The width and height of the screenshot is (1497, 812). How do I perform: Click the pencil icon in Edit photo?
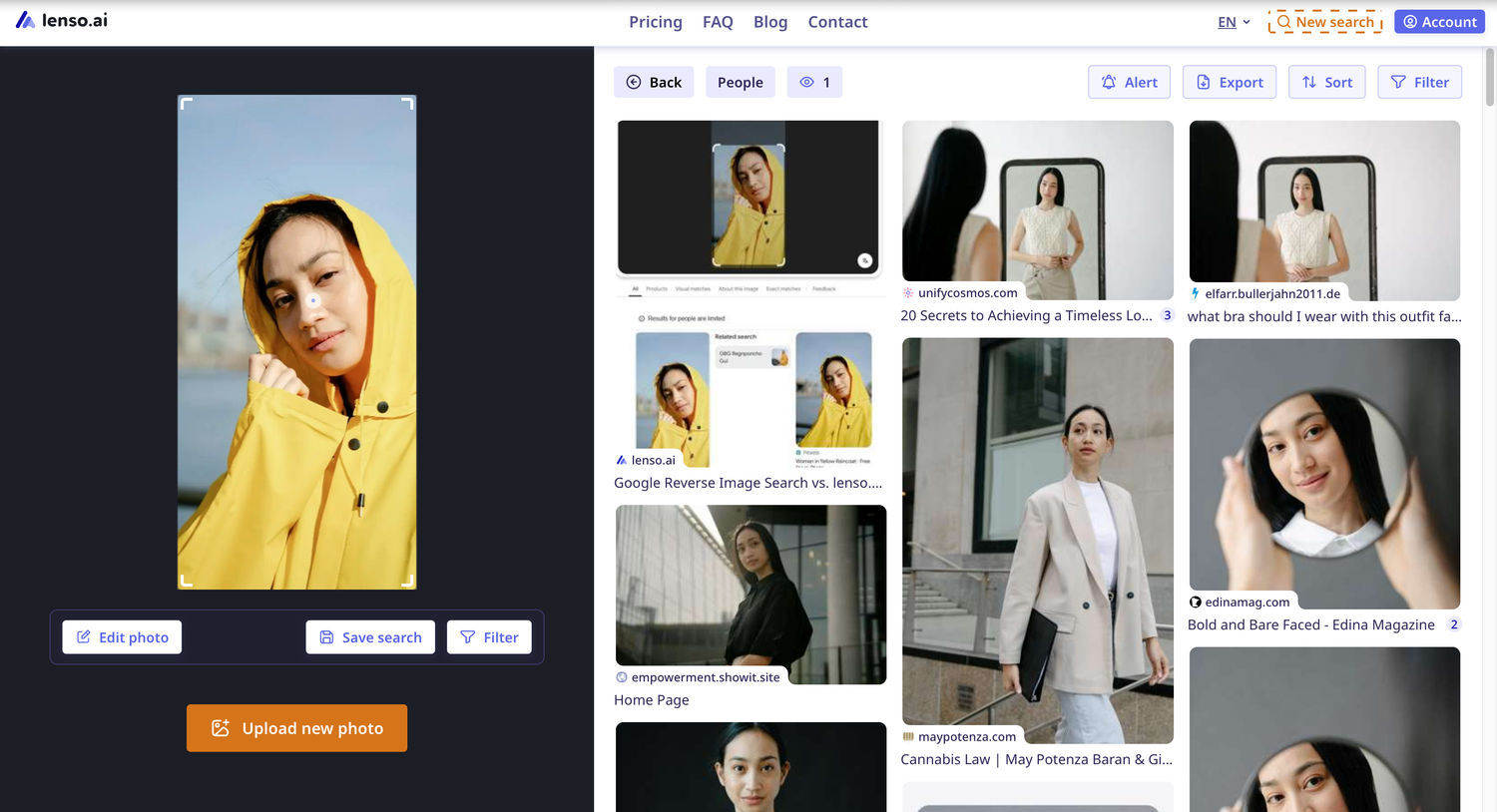click(84, 637)
